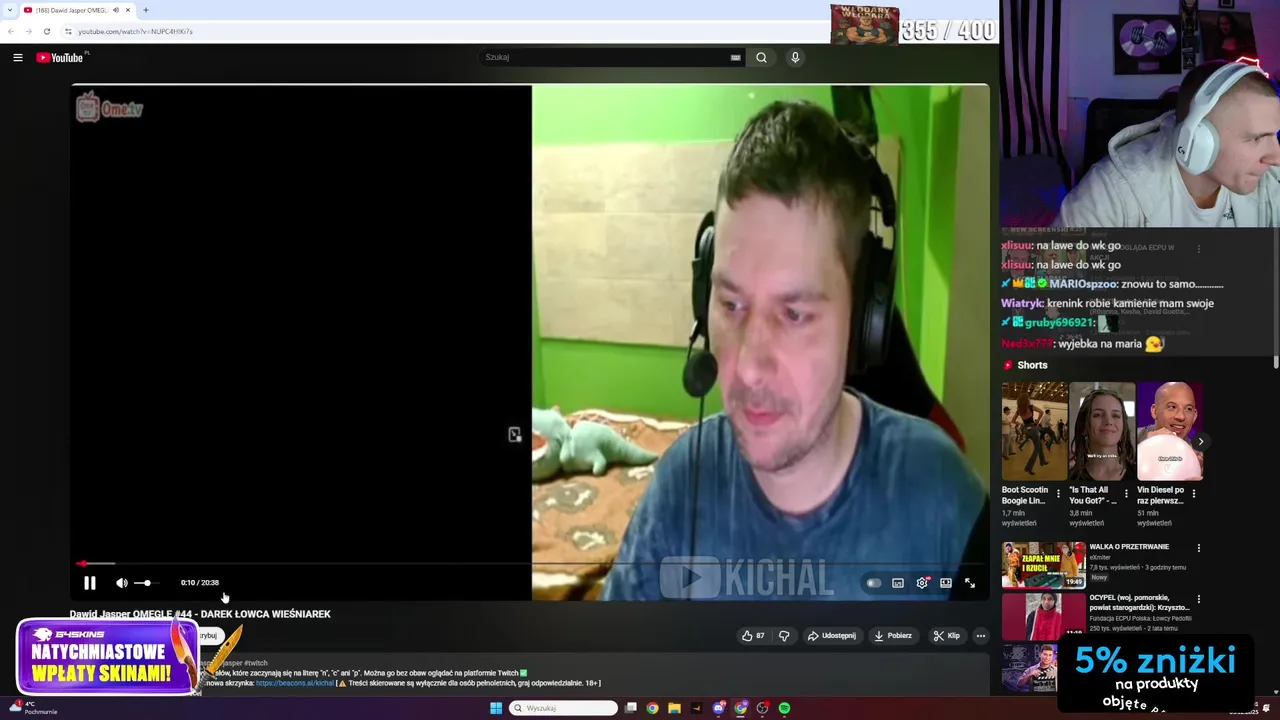The width and height of the screenshot is (1280, 720).
Task: Mute the video via speaker icon
Action: 121,583
